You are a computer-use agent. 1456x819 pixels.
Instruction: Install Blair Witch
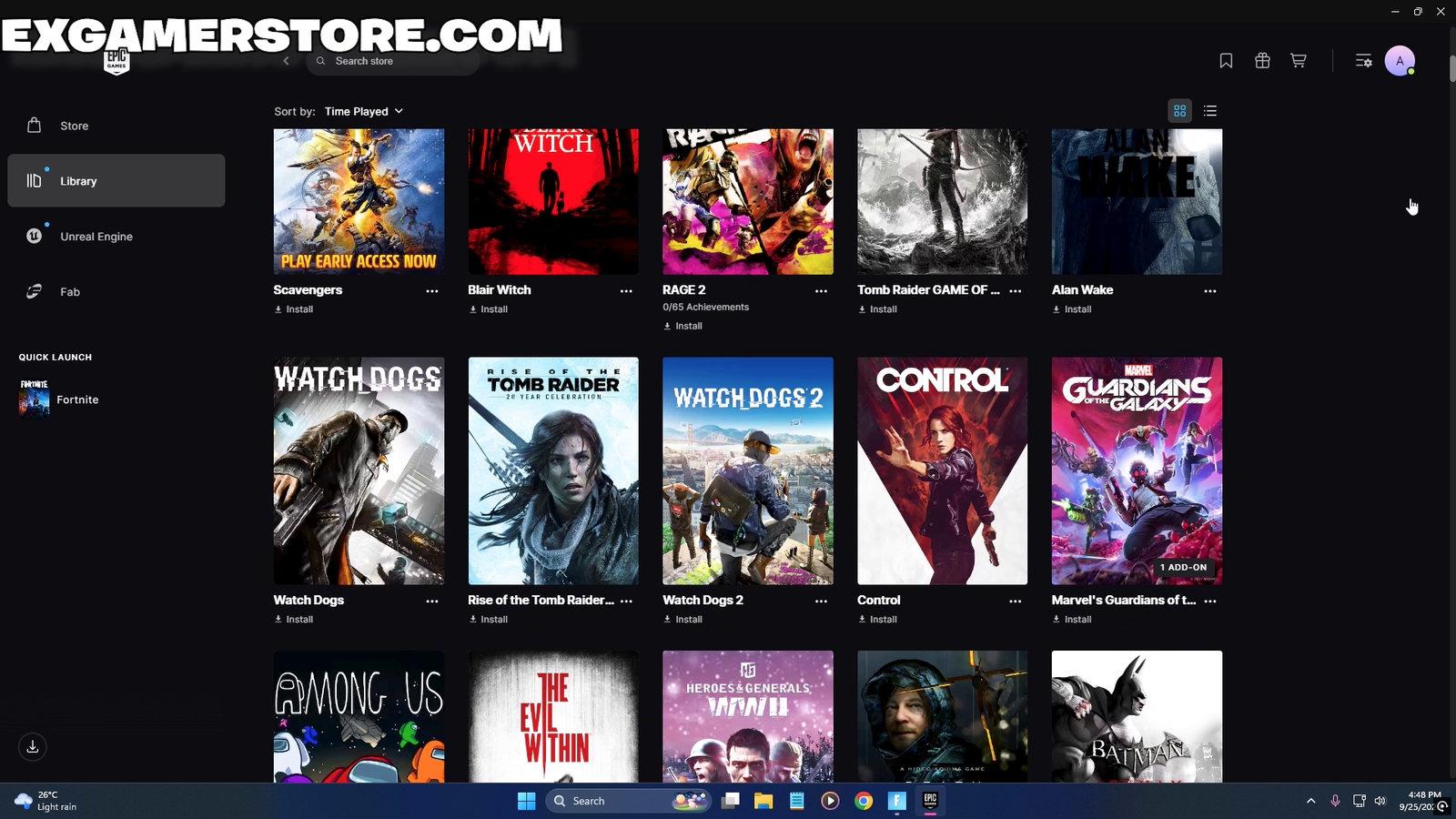pos(489,309)
